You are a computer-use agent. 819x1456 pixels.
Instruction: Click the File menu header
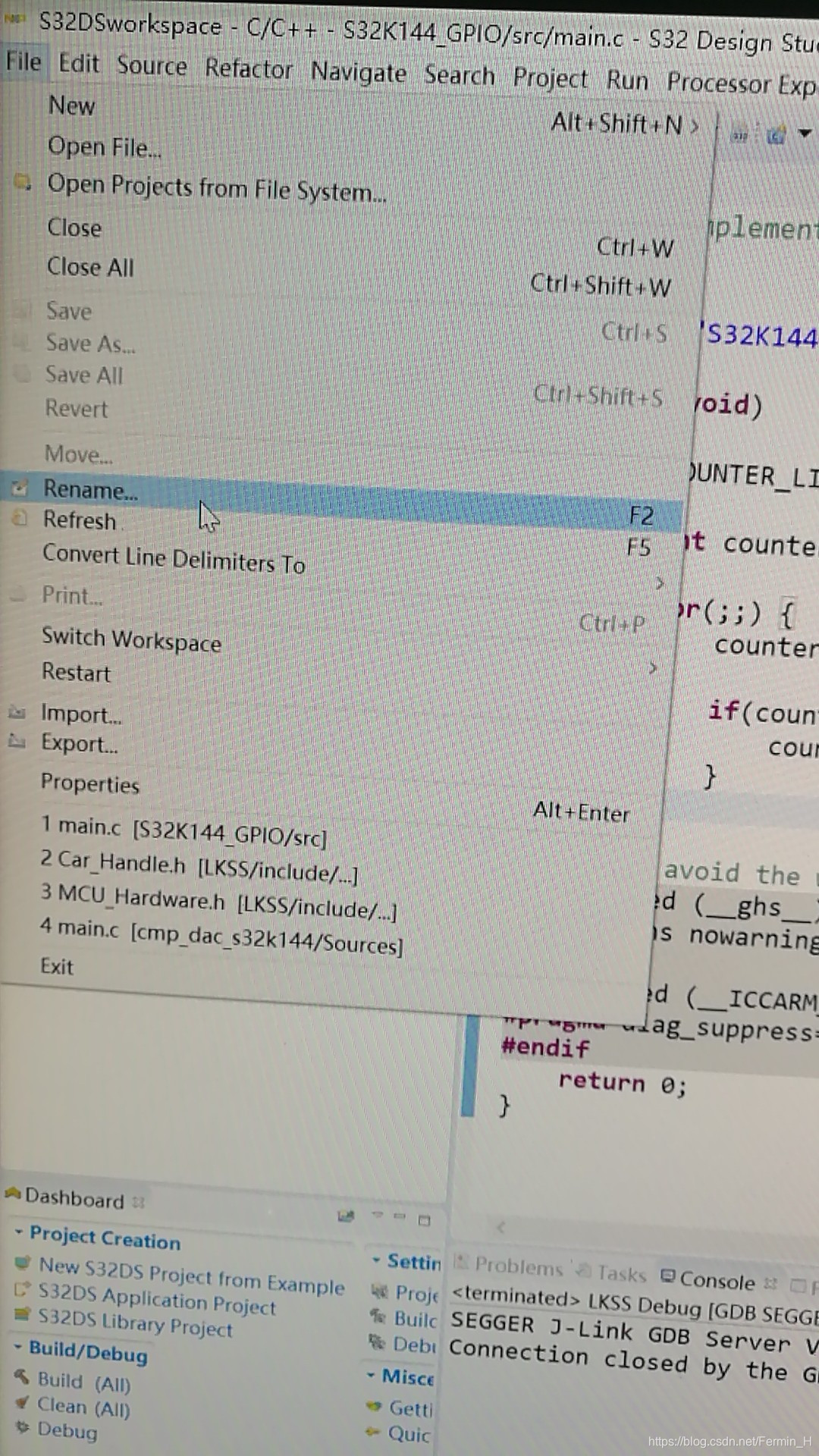(x=24, y=61)
